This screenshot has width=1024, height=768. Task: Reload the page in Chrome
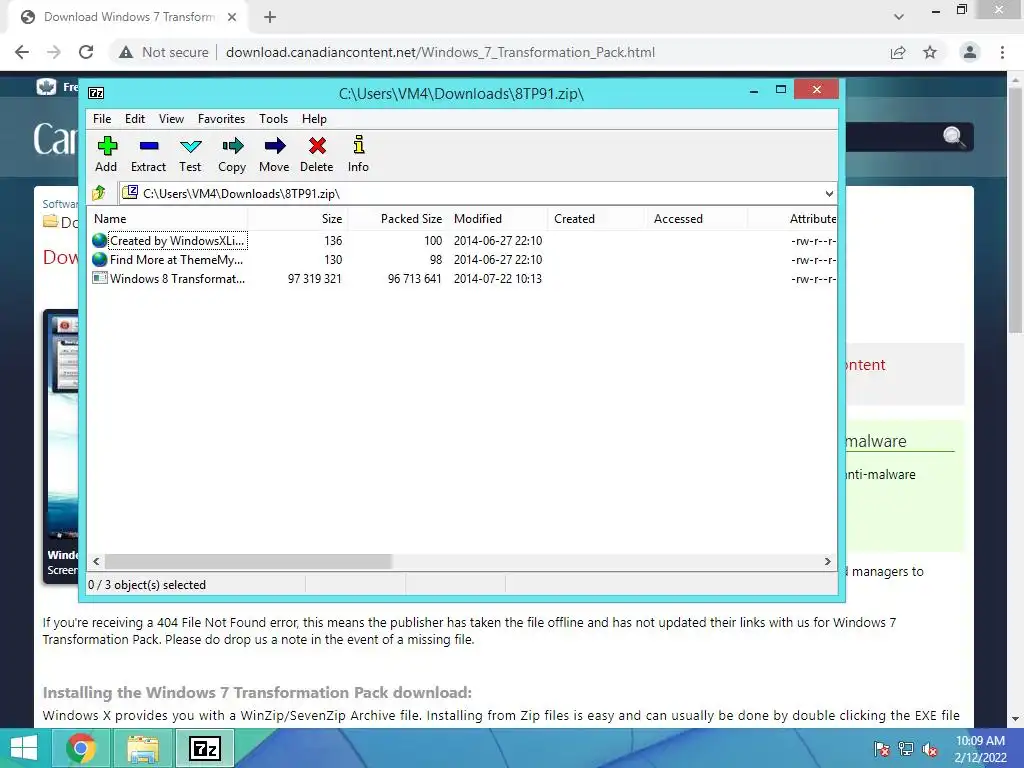point(86,52)
